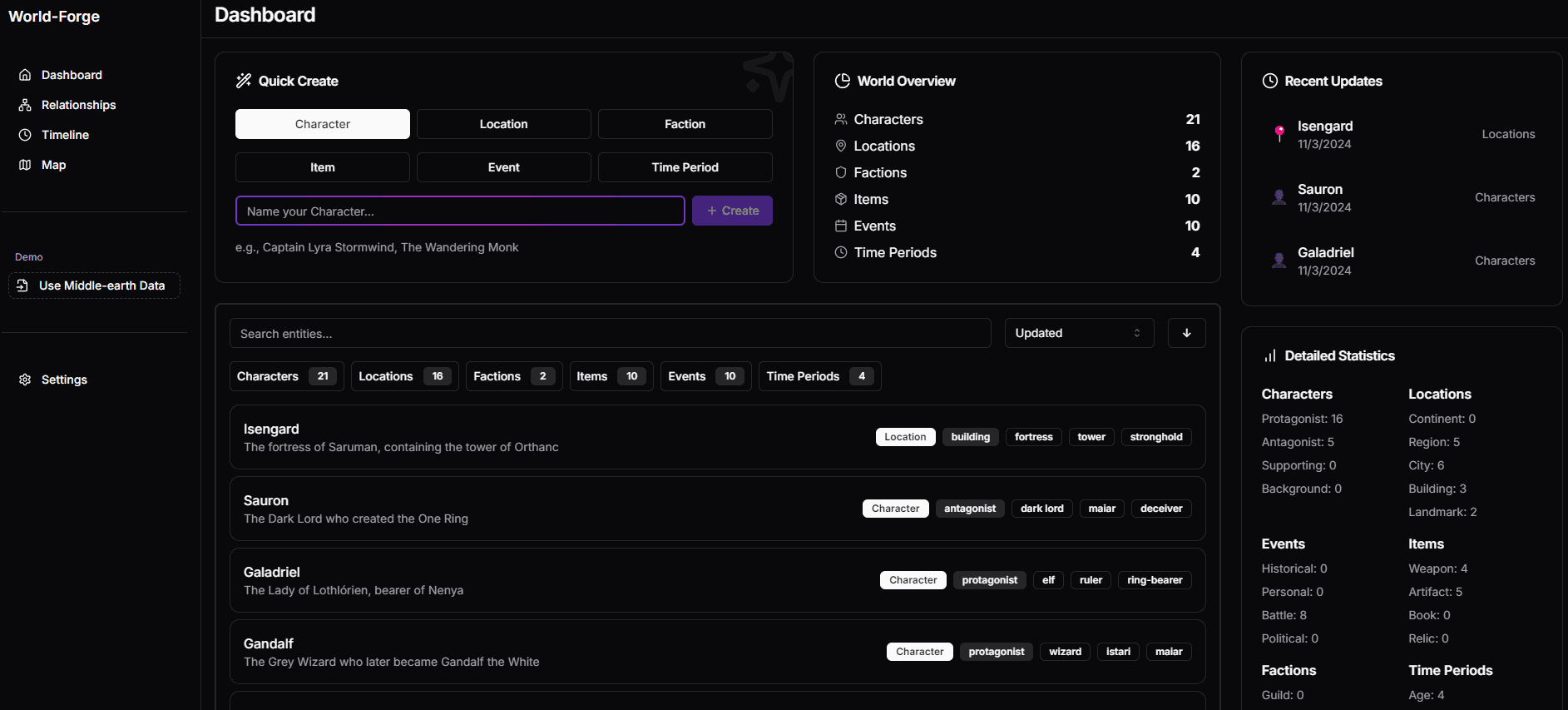Click the Time Periods clock icon in World Overview
1568x710 pixels.
(841, 252)
